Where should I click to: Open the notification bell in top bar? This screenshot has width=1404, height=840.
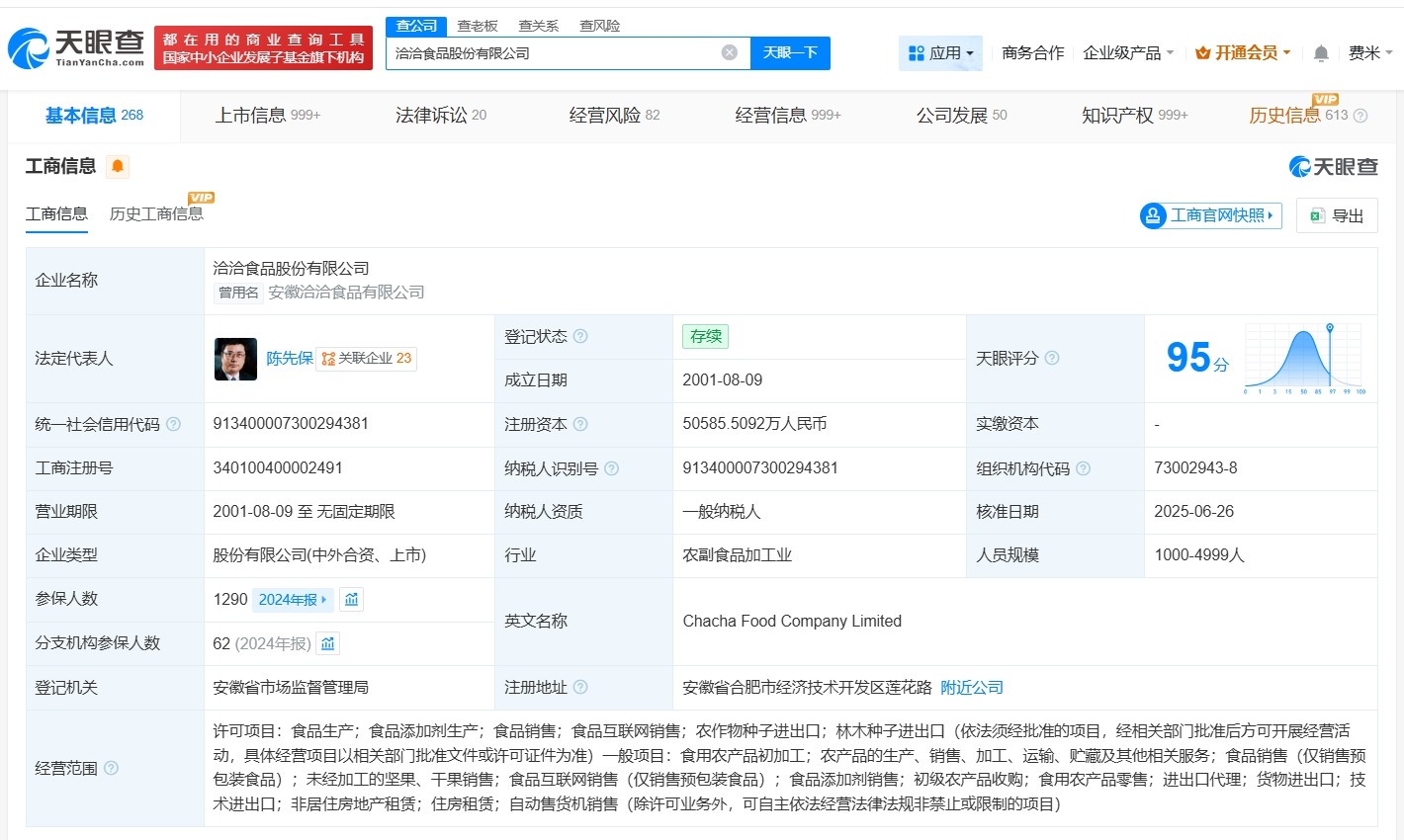[x=1320, y=52]
